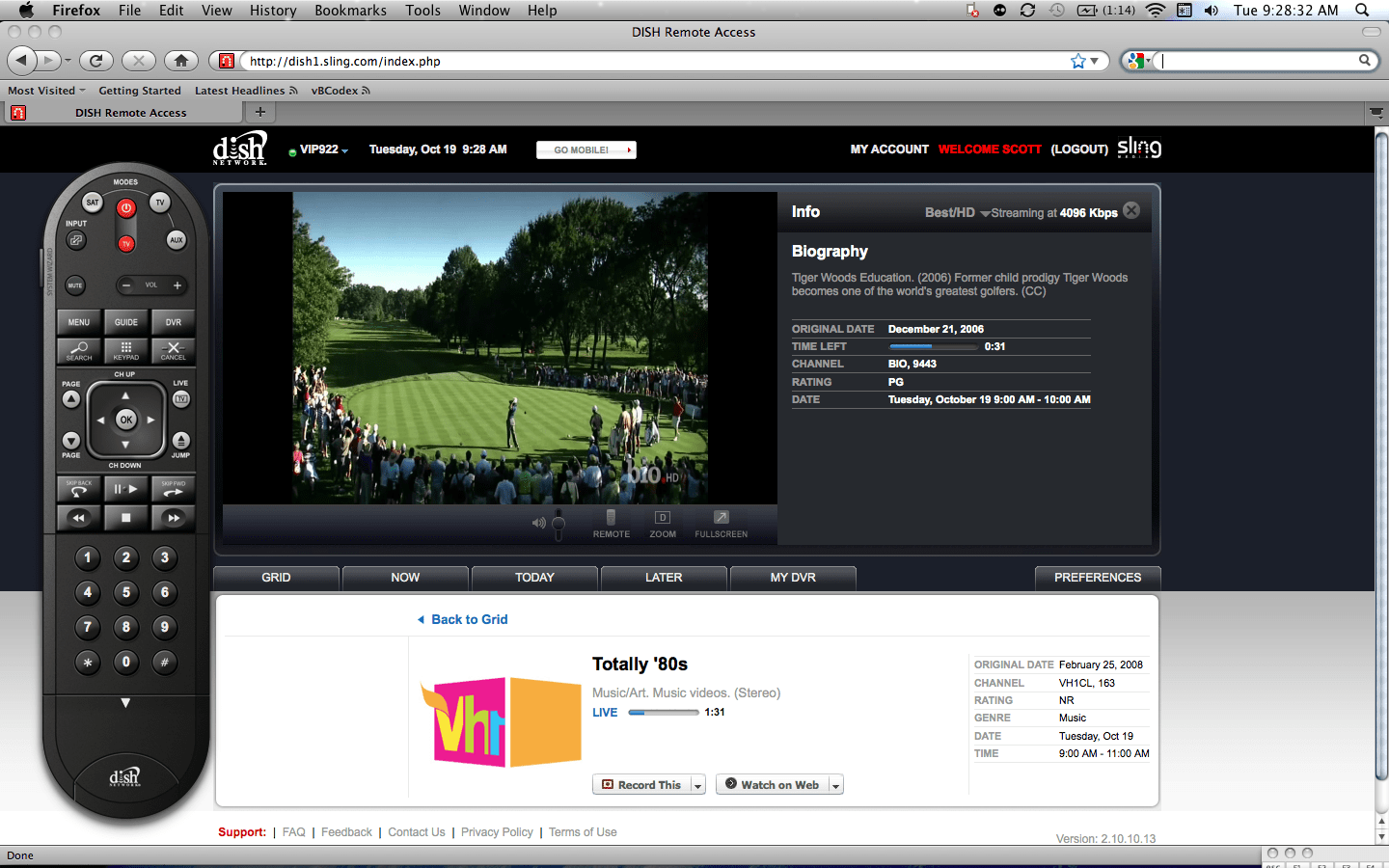The width and height of the screenshot is (1389, 868).
Task: Click the browser URL address field
Action: click(x=656, y=61)
